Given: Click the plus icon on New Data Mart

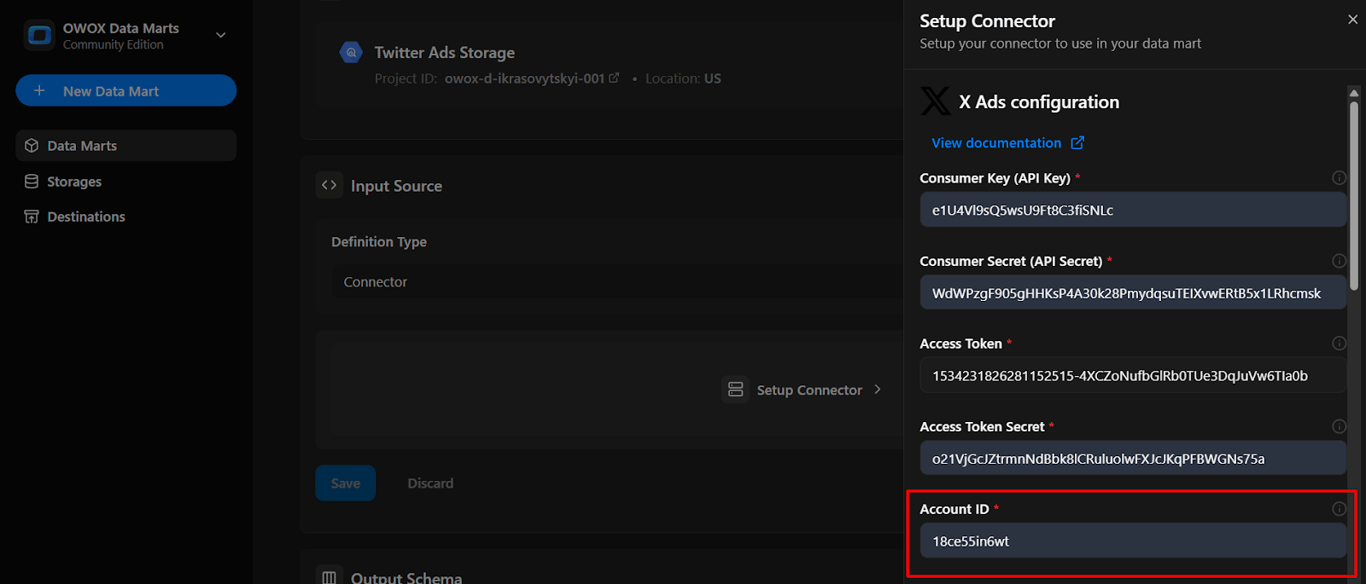Looking at the screenshot, I should pos(40,91).
